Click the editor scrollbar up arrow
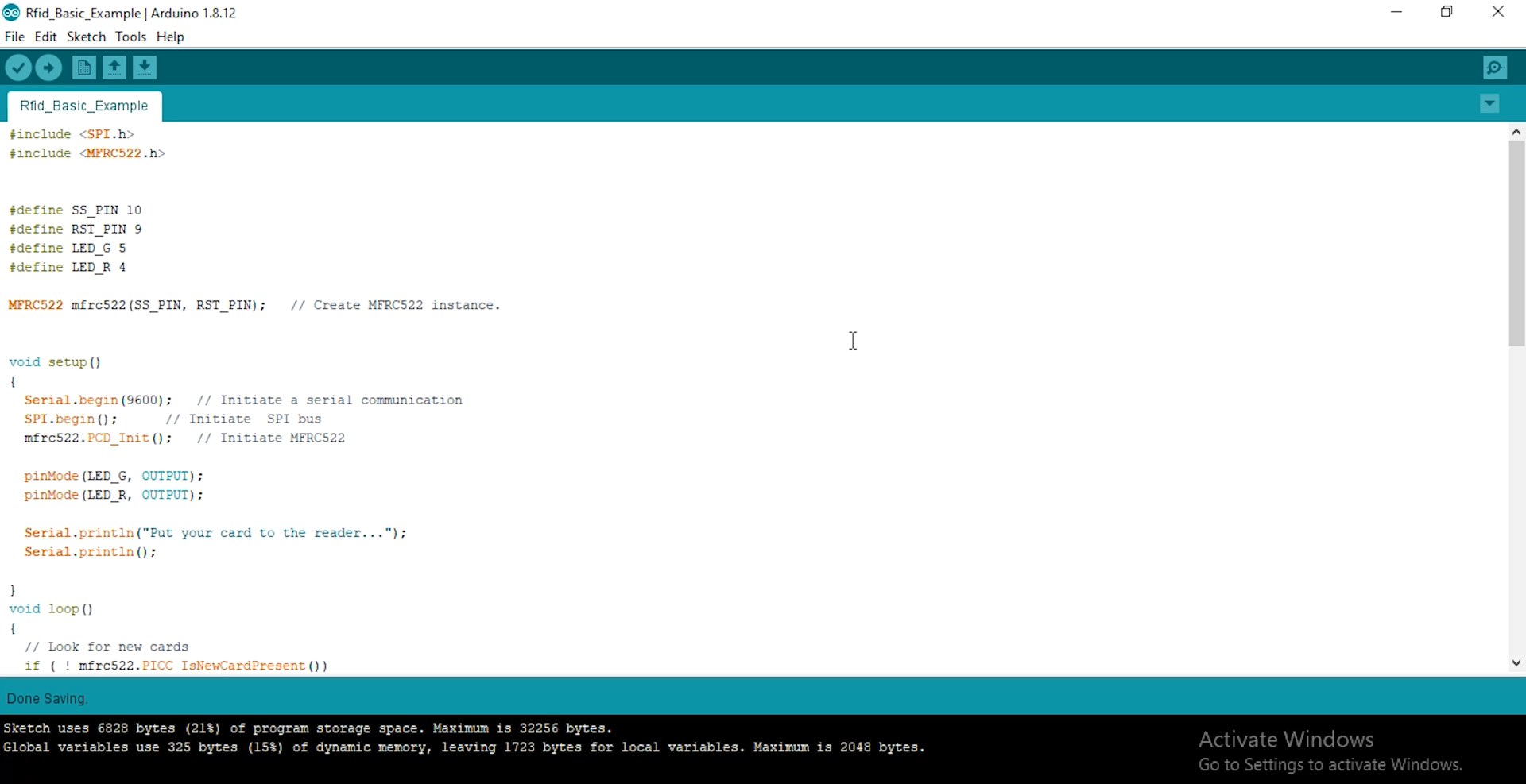The width and height of the screenshot is (1526, 784). 1516,133
